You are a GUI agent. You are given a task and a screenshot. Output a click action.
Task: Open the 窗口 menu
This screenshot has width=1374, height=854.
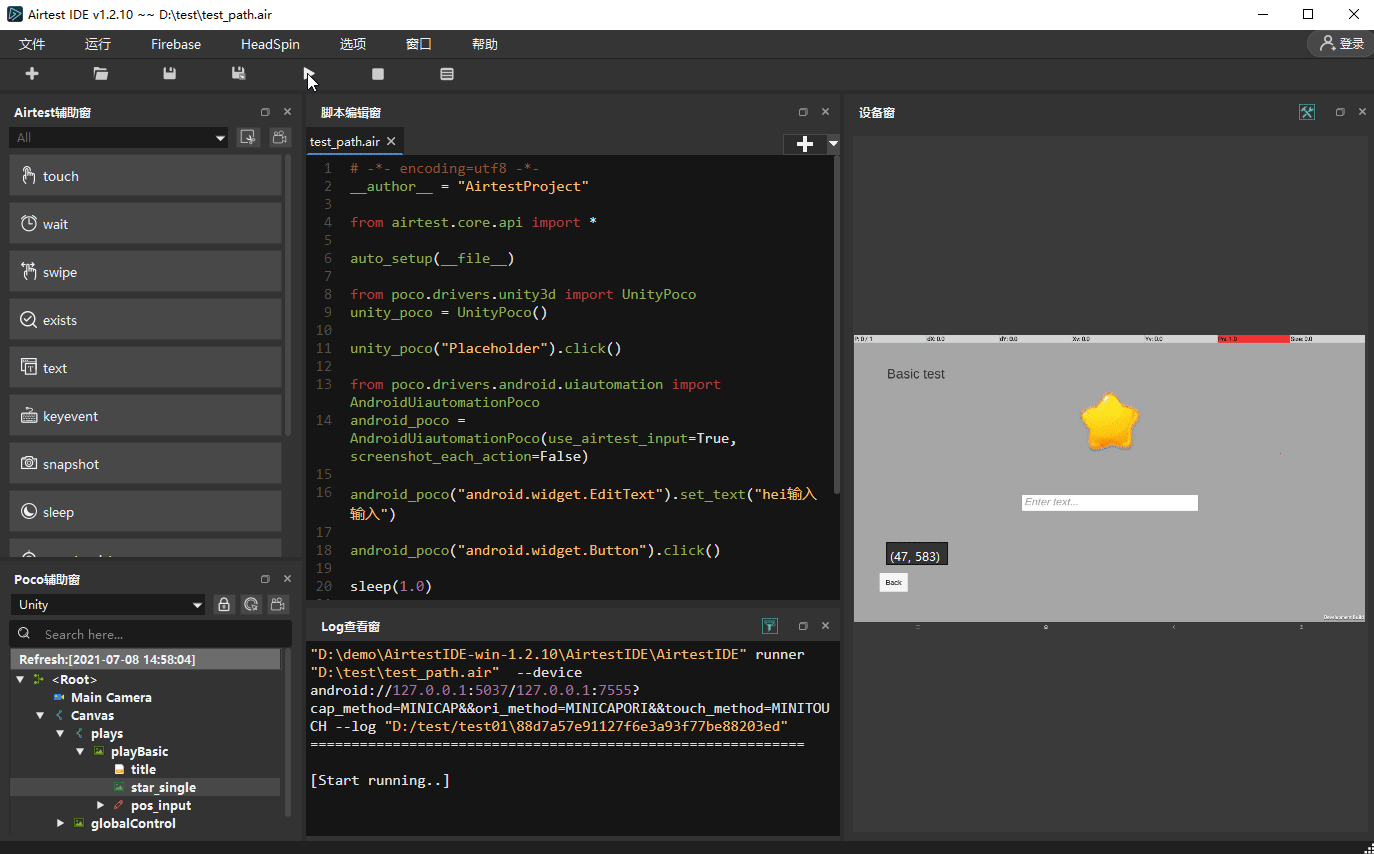coord(419,44)
